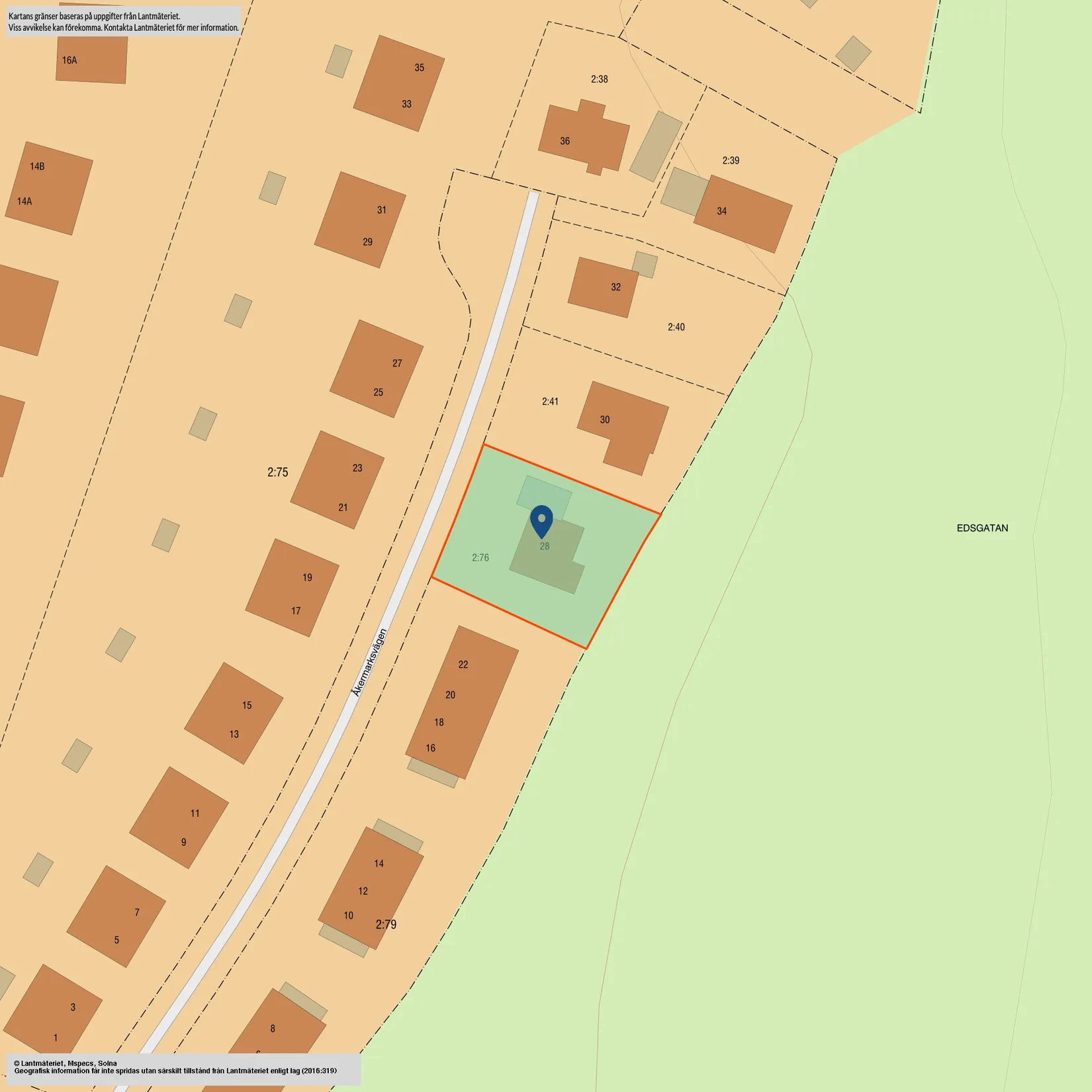Image resolution: width=1092 pixels, height=1092 pixels.
Task: Select parcel label 2:79
Action: click(x=386, y=925)
